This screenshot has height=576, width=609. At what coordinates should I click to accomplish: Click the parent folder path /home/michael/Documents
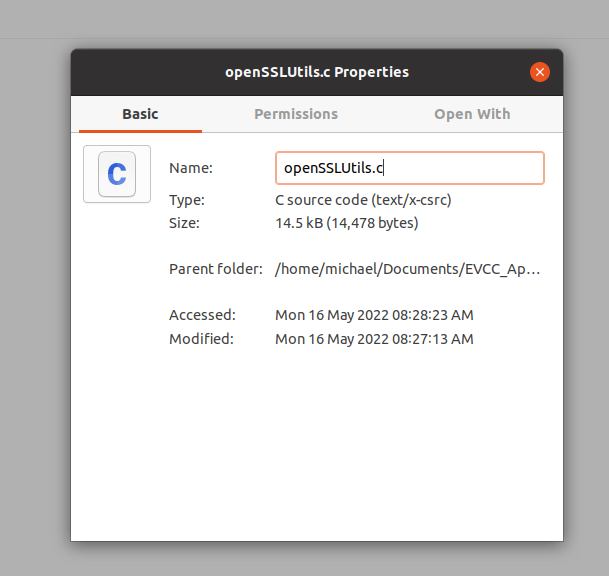coord(407,269)
